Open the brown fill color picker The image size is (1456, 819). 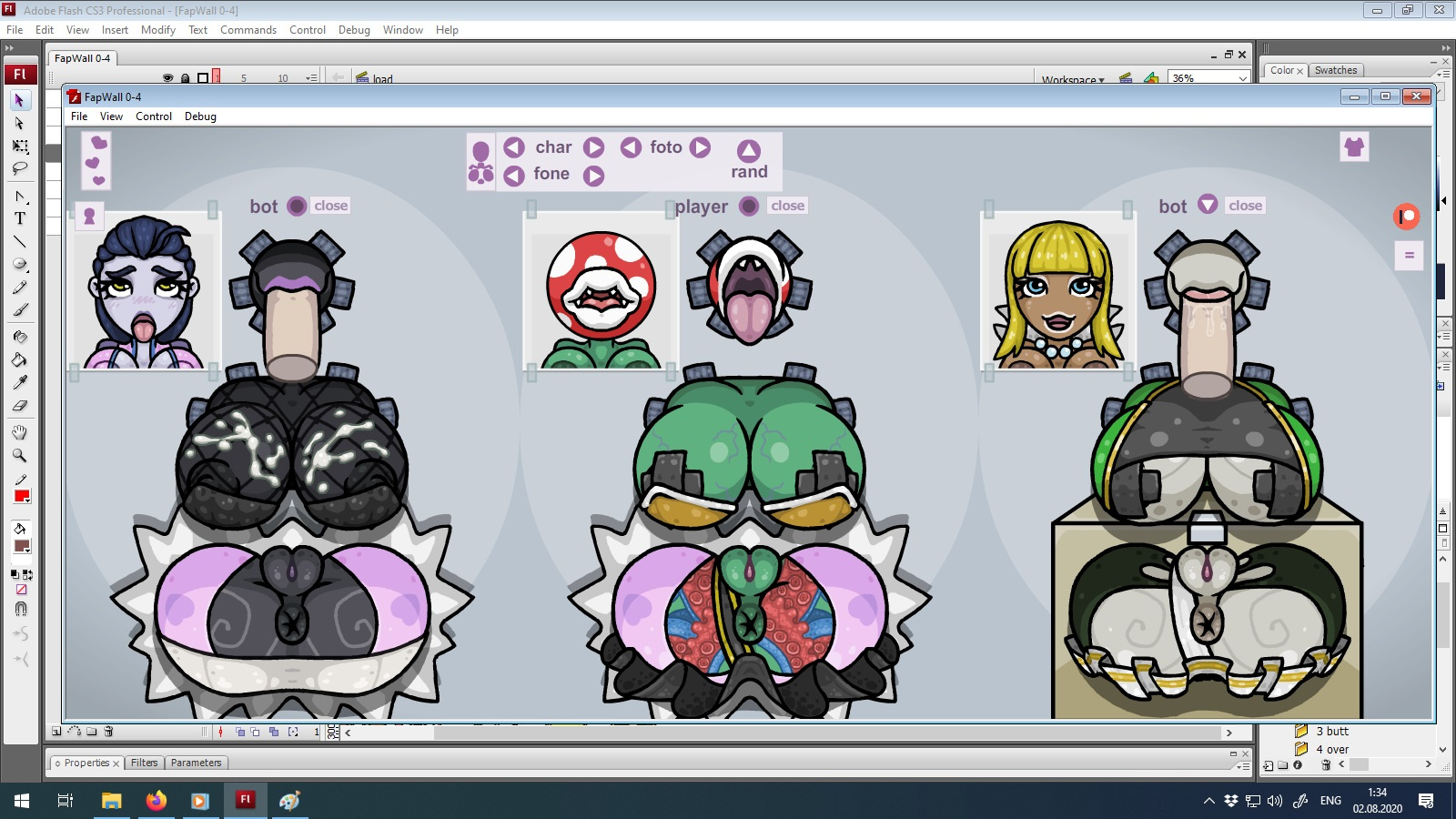pos(23,546)
